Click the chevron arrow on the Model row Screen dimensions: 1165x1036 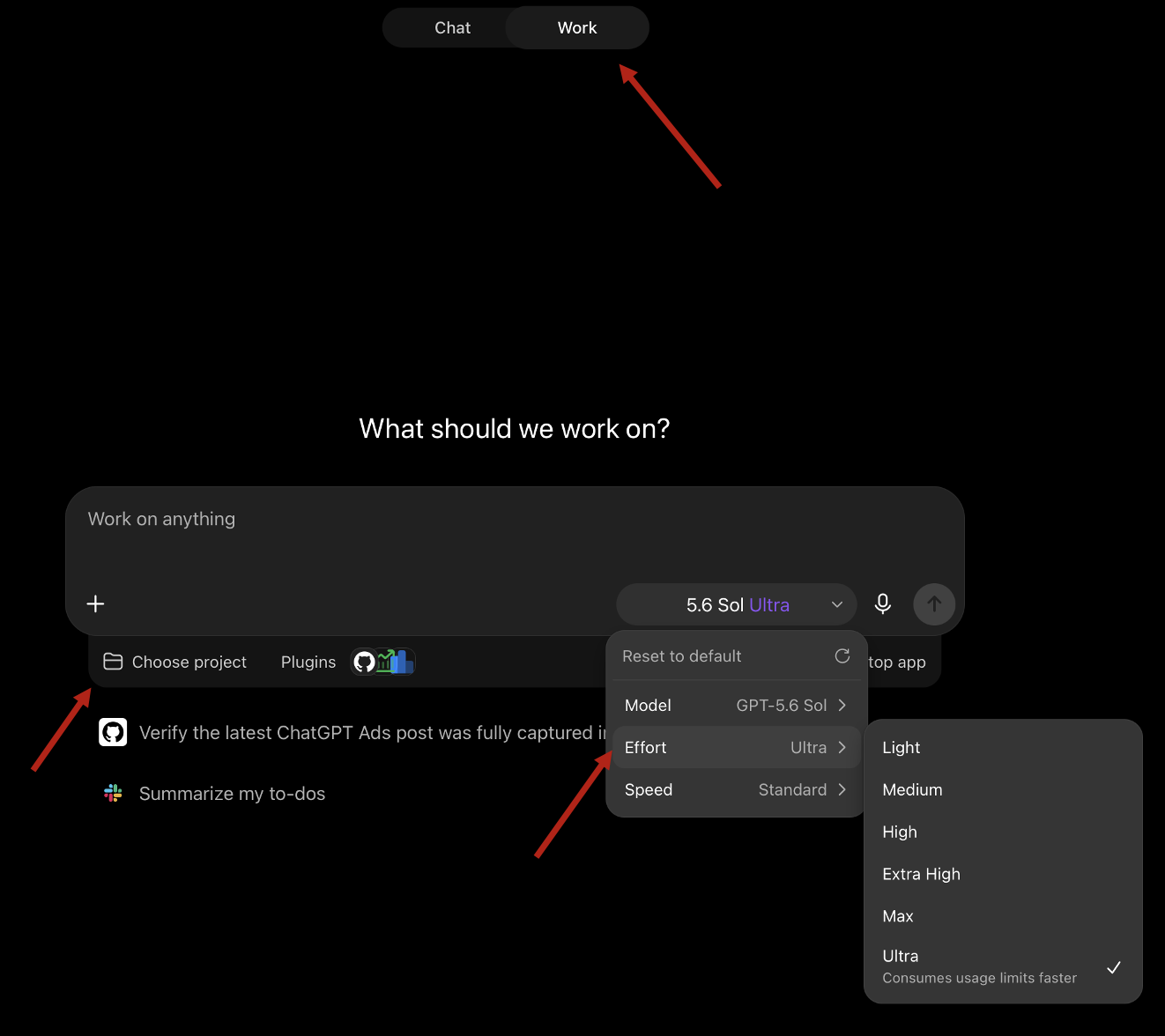click(x=842, y=706)
